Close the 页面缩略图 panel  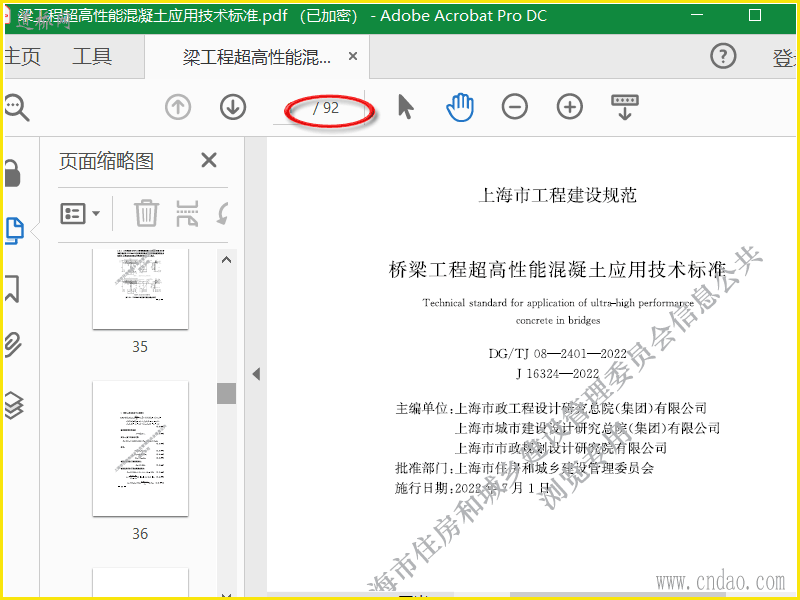[209, 161]
